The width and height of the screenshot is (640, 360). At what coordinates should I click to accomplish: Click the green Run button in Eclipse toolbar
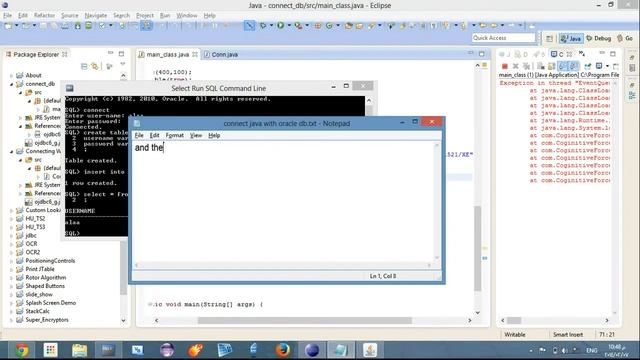(280, 25)
